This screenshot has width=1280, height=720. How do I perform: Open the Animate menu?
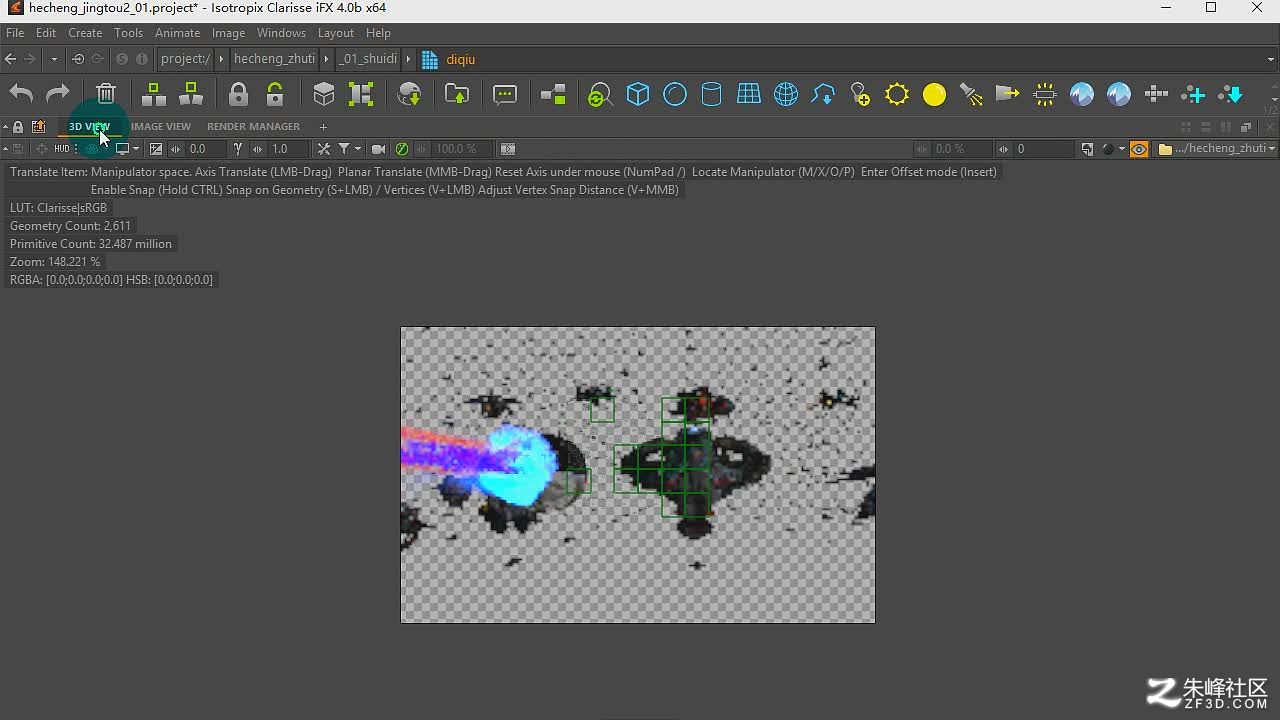pos(177,33)
